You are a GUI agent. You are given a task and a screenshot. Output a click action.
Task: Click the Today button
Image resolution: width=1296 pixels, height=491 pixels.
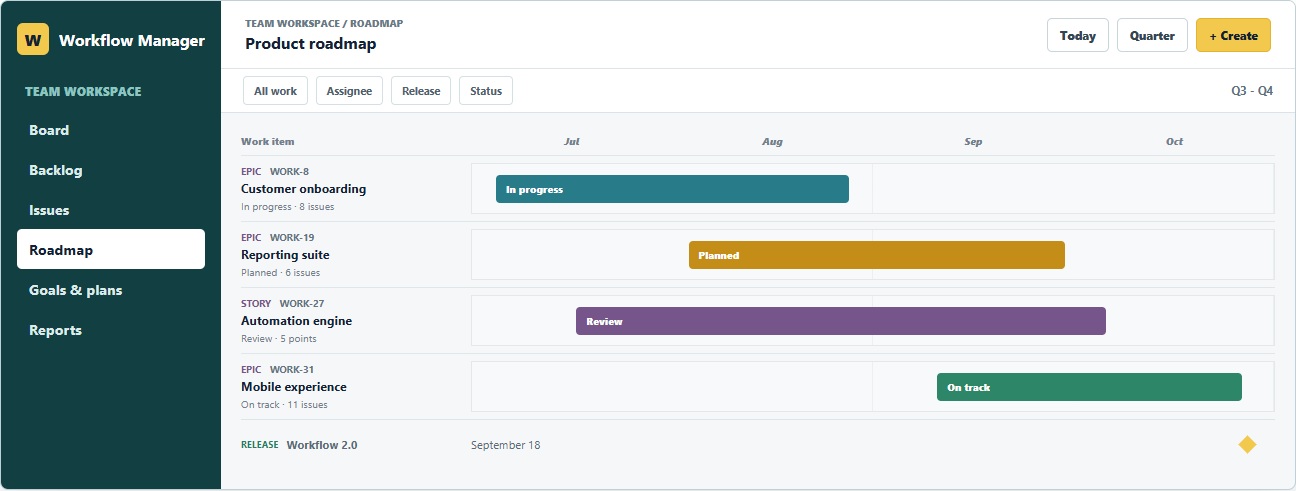[x=1078, y=35]
